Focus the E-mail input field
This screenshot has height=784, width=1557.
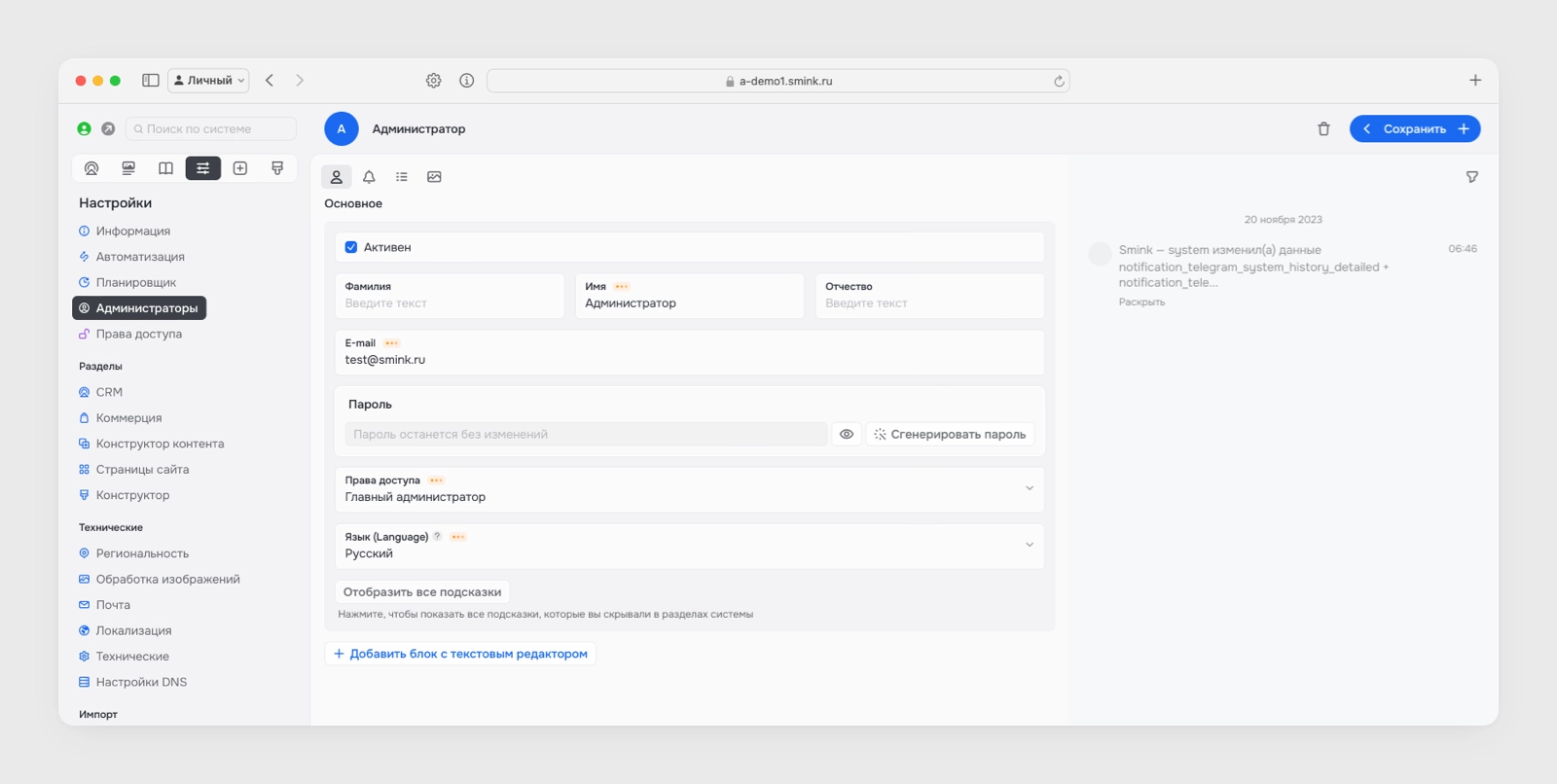pos(689,352)
